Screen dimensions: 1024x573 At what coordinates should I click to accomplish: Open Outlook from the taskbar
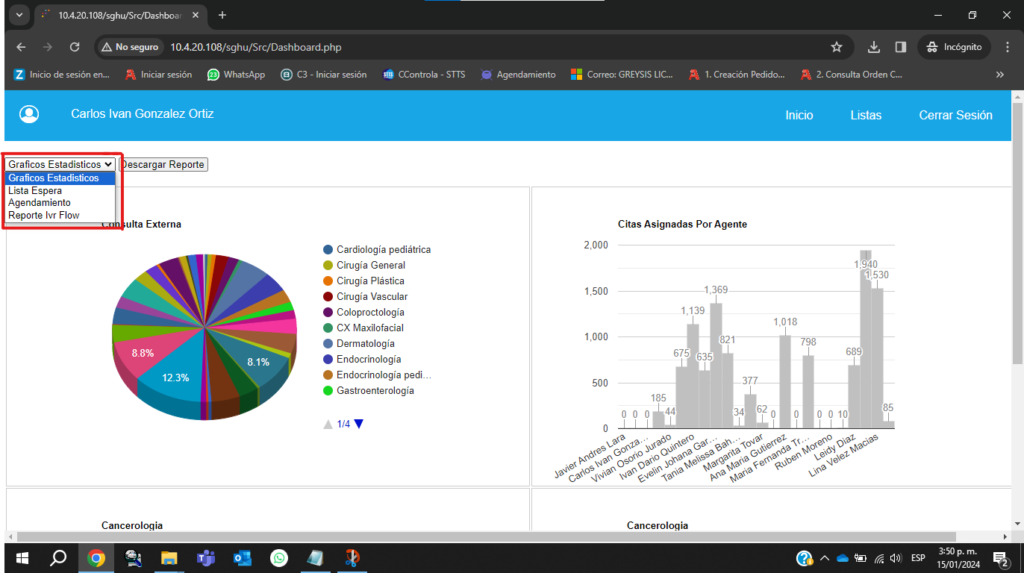pyautogui.click(x=242, y=558)
